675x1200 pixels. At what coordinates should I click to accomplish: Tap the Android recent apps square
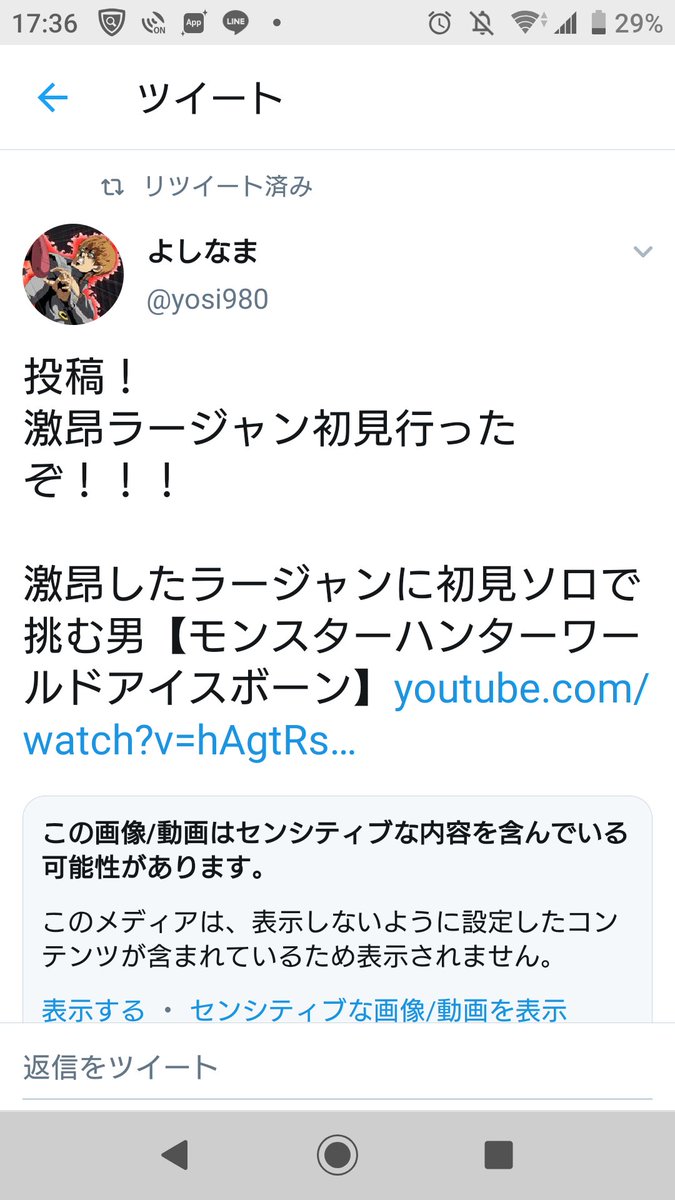[498, 1155]
